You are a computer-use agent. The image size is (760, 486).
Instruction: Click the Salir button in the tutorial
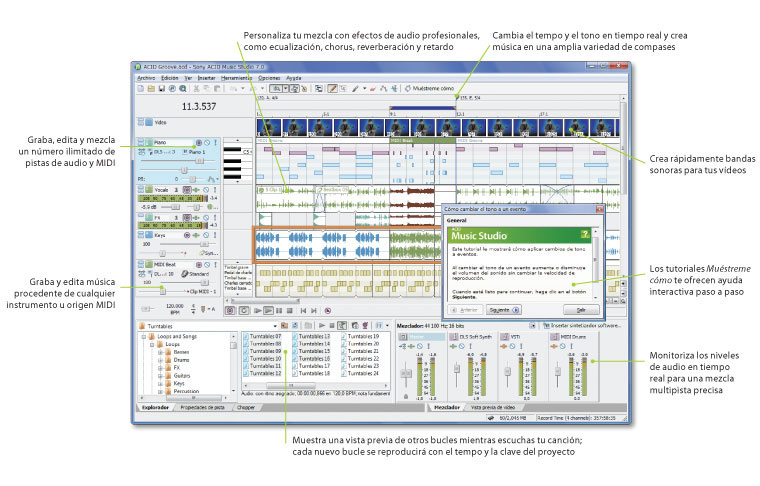click(x=581, y=310)
